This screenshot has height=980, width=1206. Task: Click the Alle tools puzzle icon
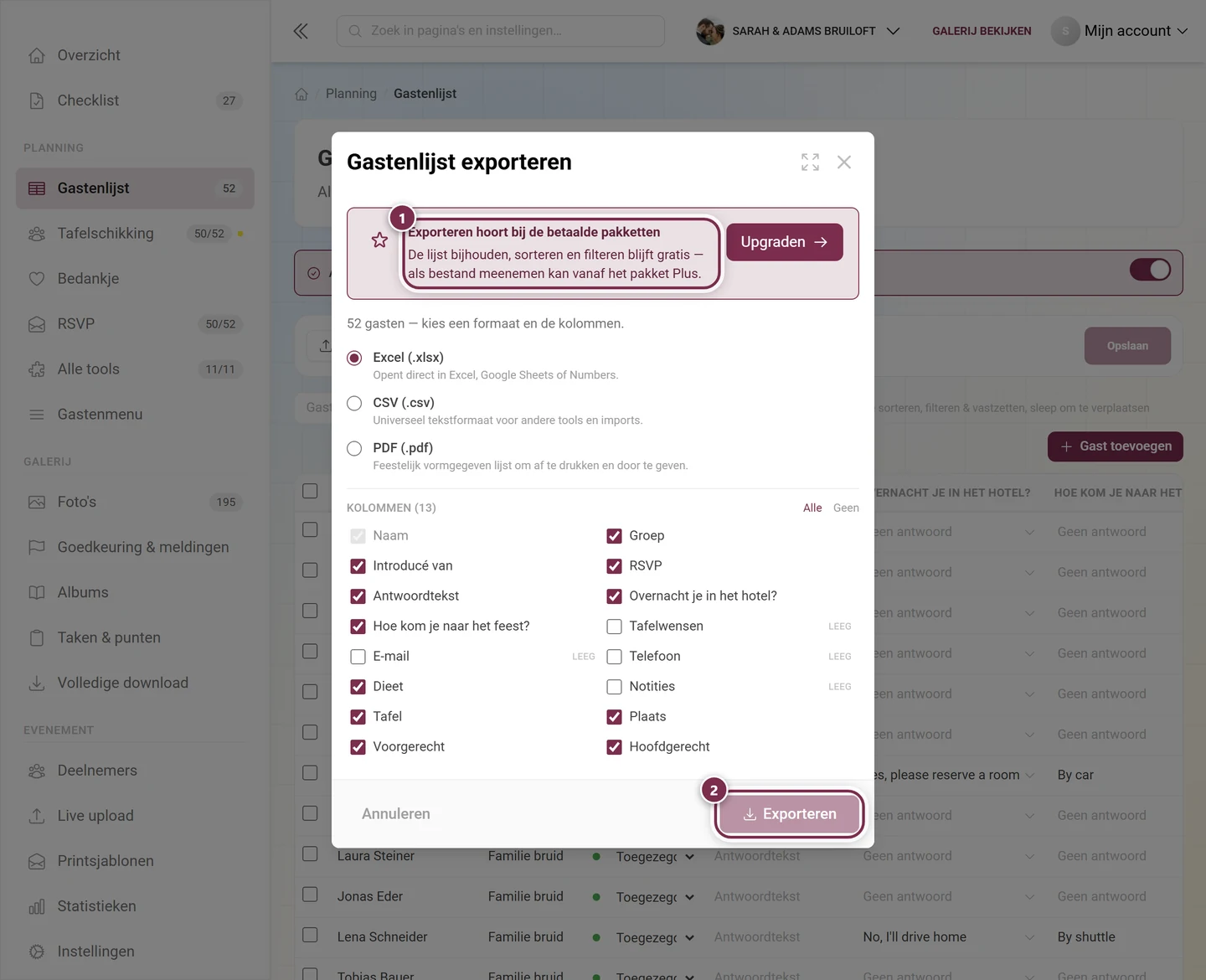[x=37, y=369]
